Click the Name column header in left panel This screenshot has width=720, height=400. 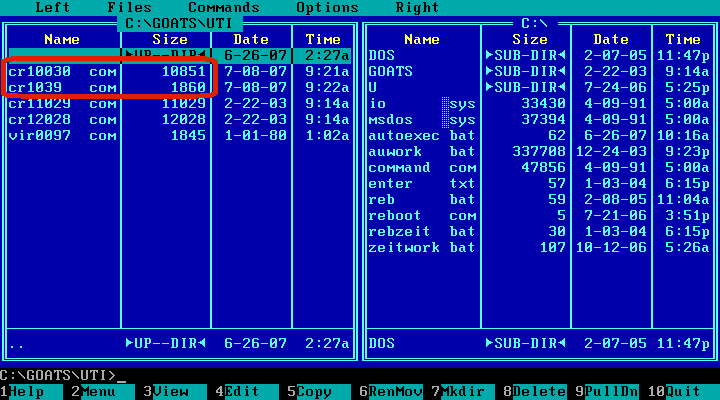(62, 39)
